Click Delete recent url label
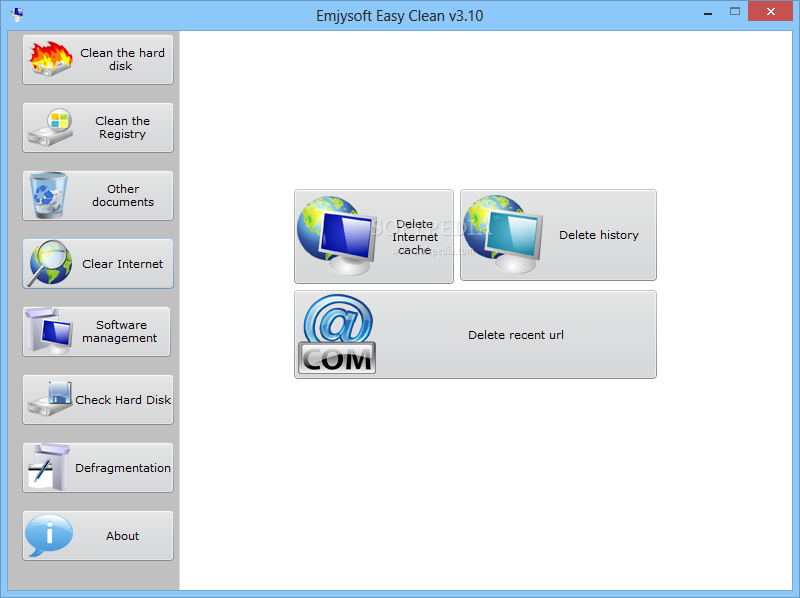Viewport: 800px width, 598px height. (516, 335)
